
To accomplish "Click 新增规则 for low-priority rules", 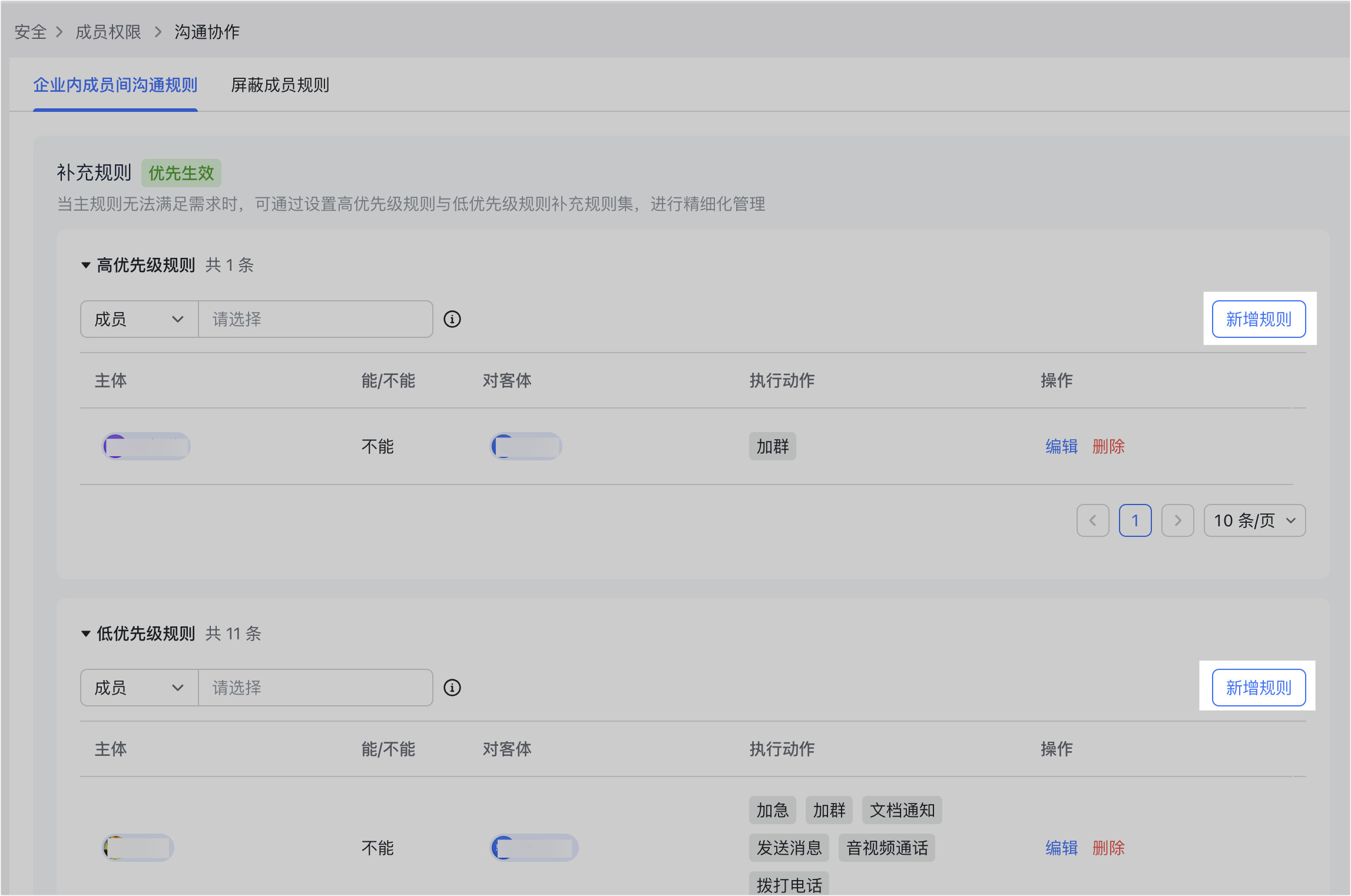I will click(1259, 688).
